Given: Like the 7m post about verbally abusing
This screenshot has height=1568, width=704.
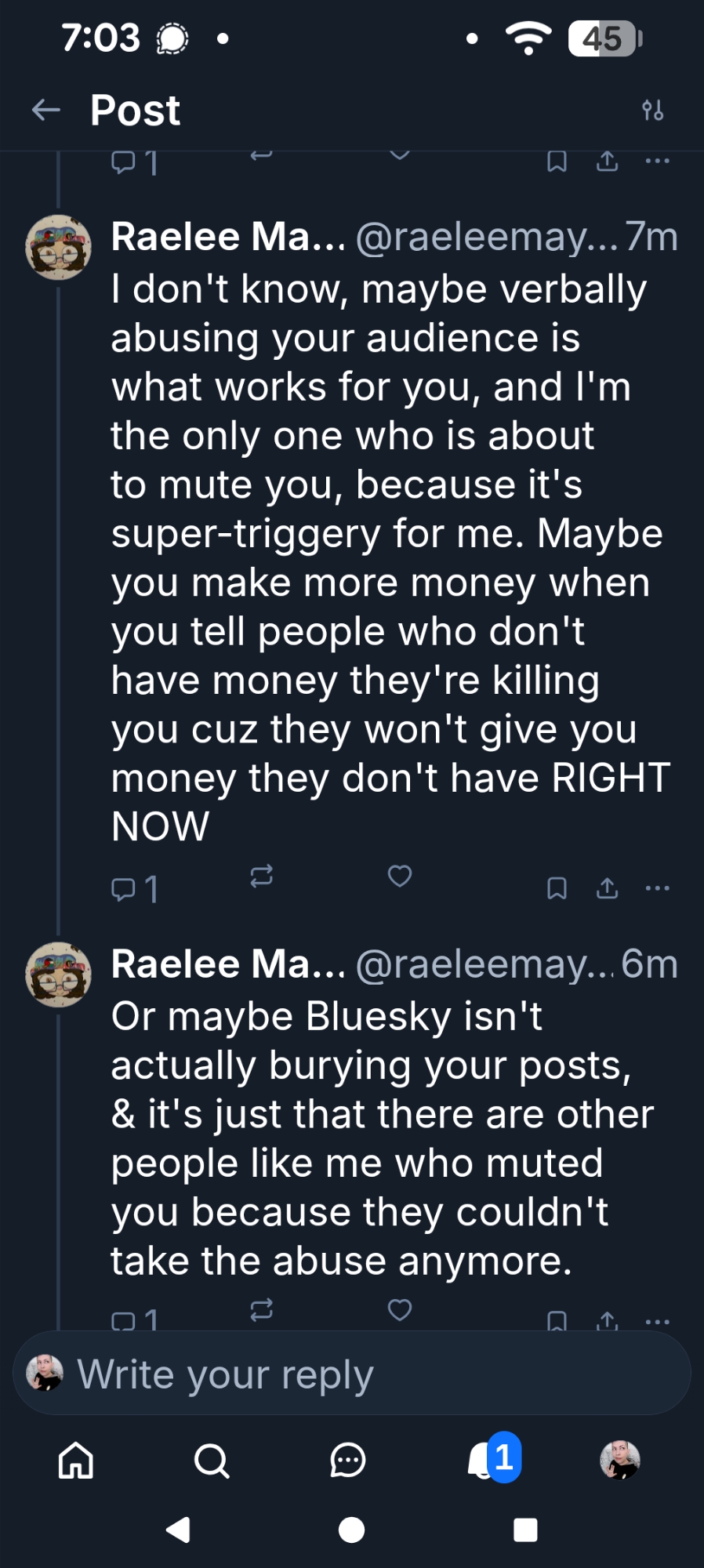Looking at the screenshot, I should [x=400, y=876].
